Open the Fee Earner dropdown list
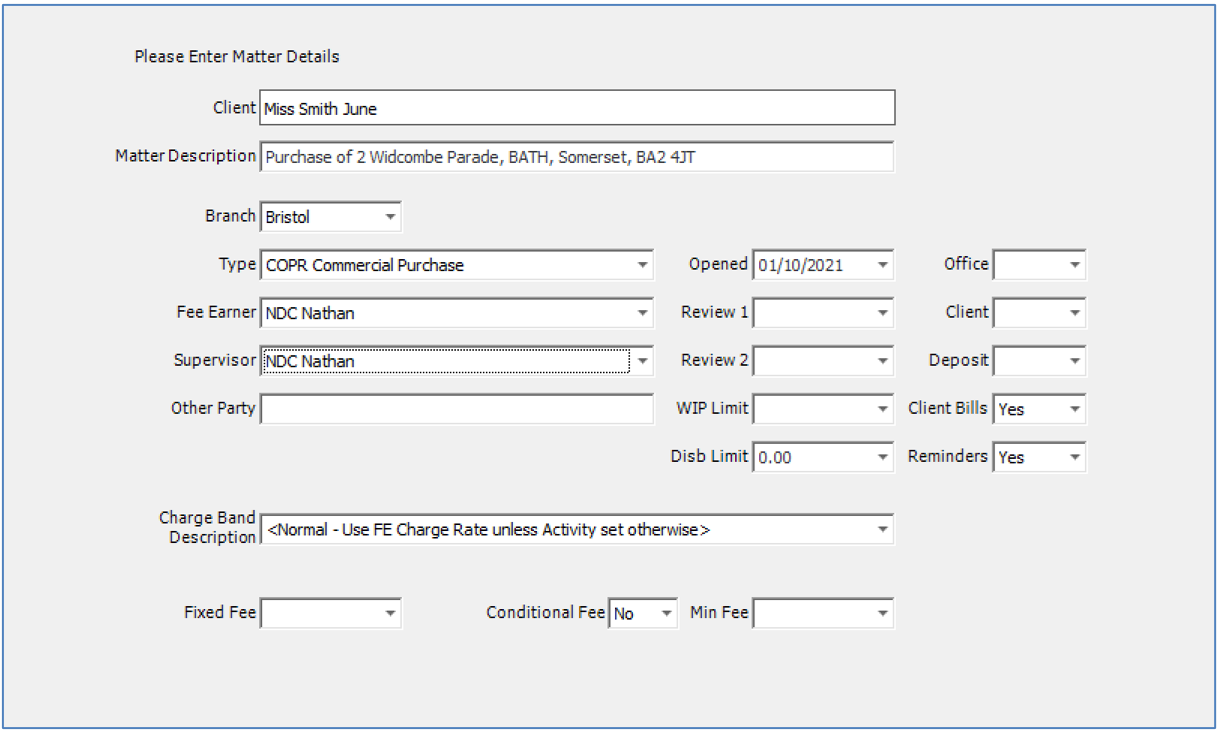 click(x=642, y=313)
